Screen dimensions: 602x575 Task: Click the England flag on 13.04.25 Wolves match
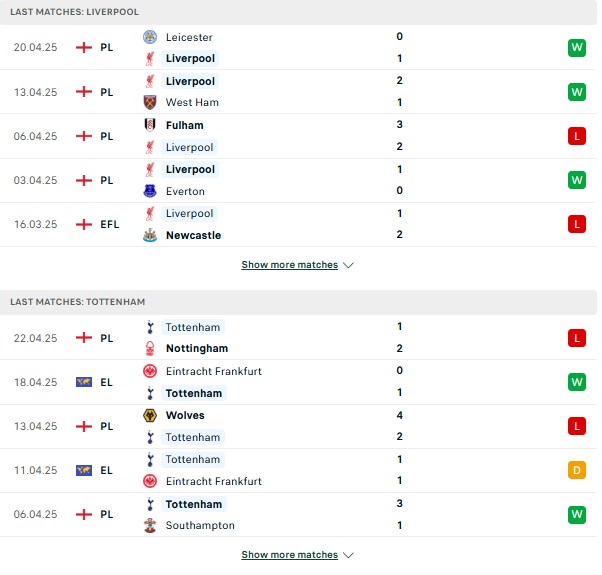84,426
